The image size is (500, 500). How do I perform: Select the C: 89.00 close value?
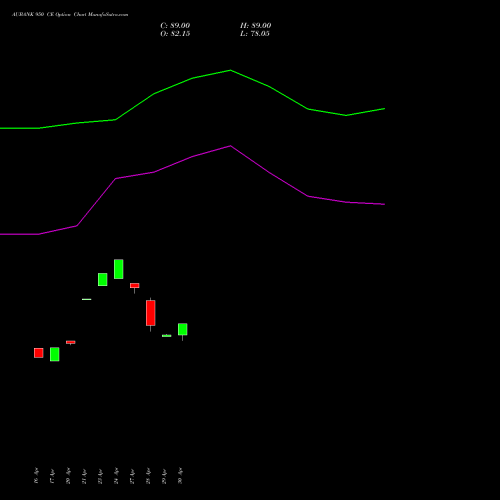pos(175,26)
